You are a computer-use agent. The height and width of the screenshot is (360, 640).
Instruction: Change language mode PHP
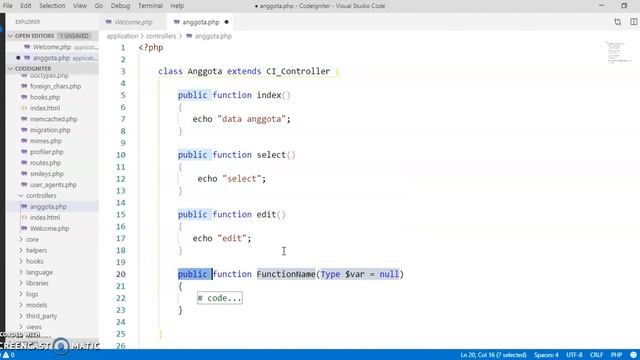(616, 355)
